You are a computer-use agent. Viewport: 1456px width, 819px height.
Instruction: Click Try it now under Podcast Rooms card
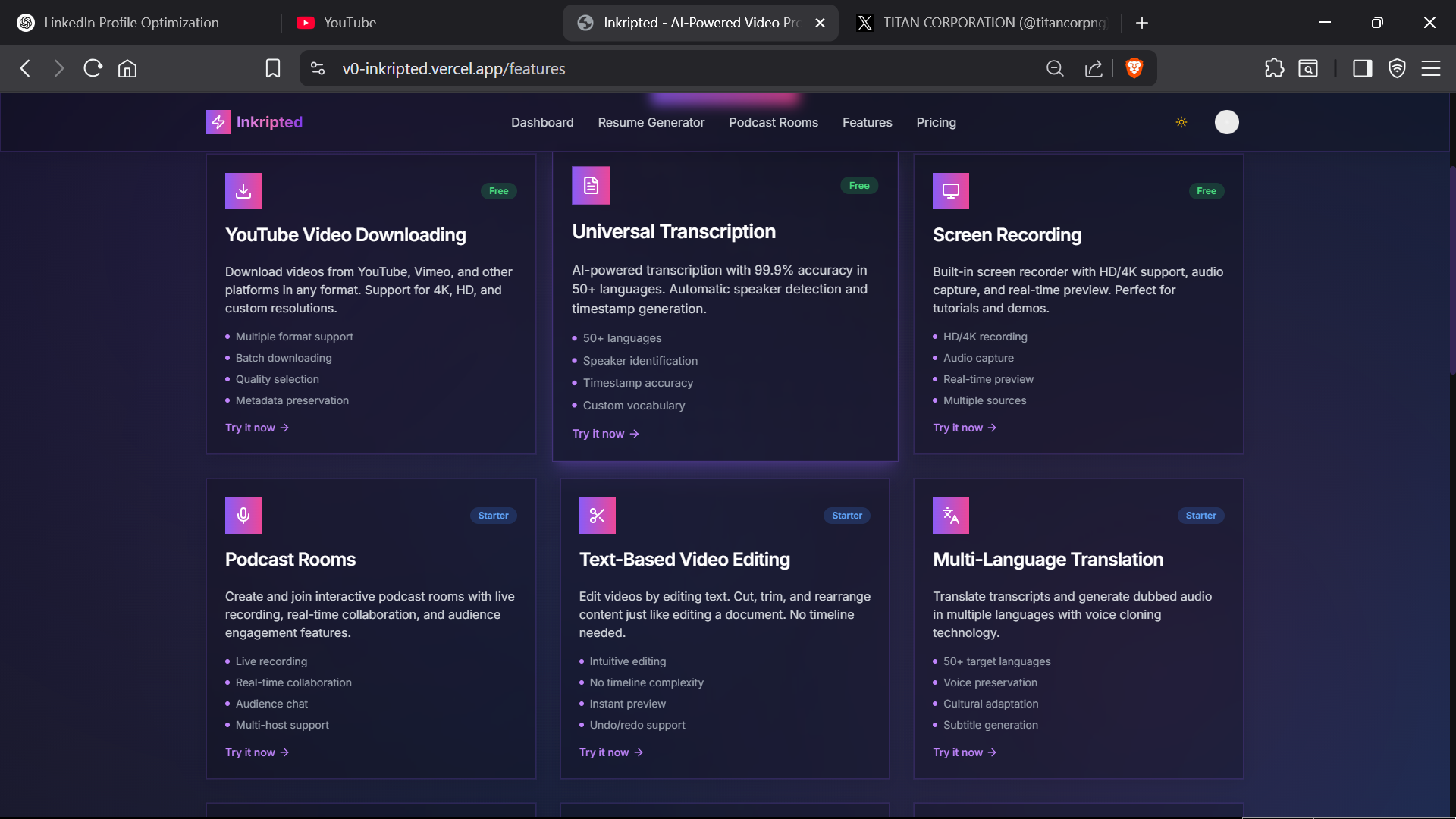click(257, 752)
